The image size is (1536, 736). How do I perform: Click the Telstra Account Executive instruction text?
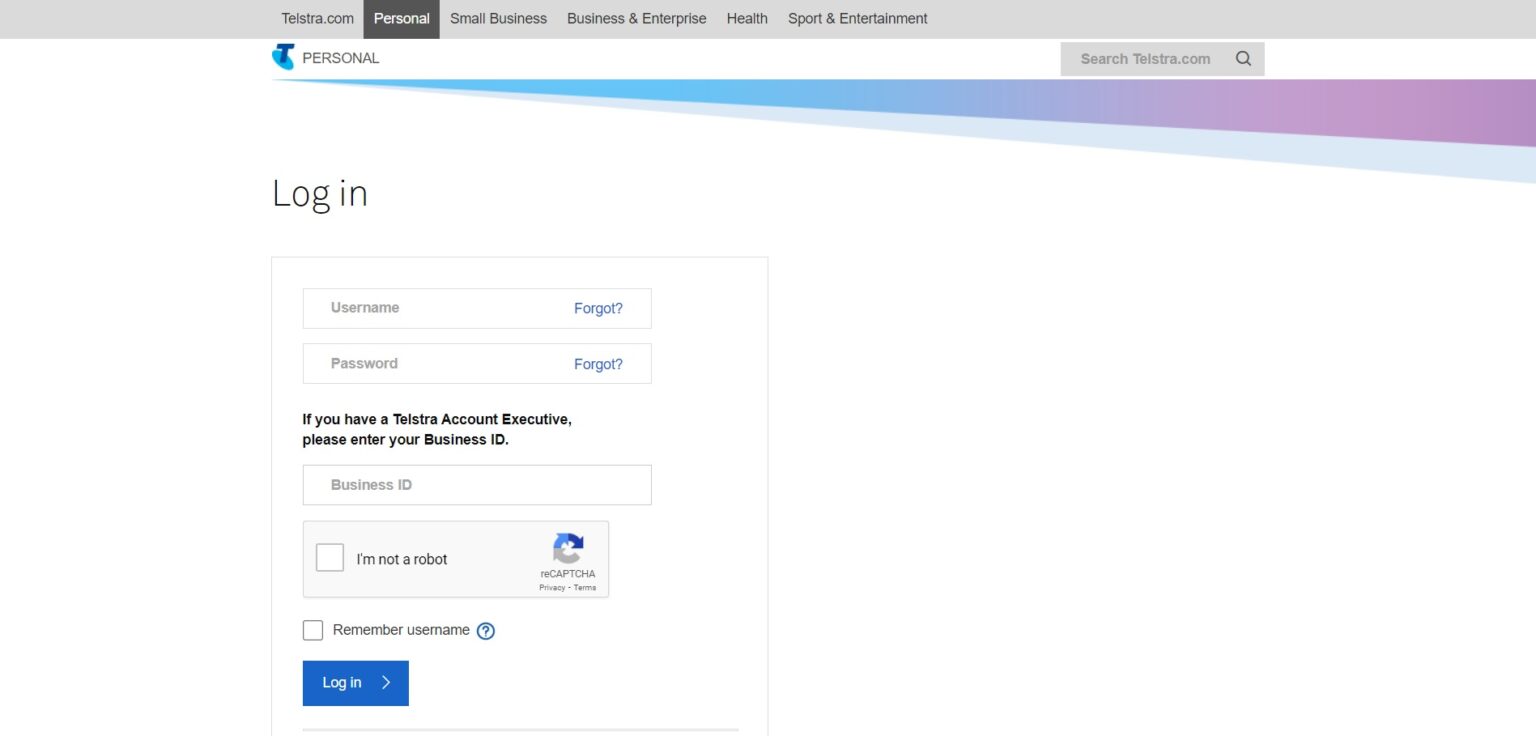(x=437, y=430)
